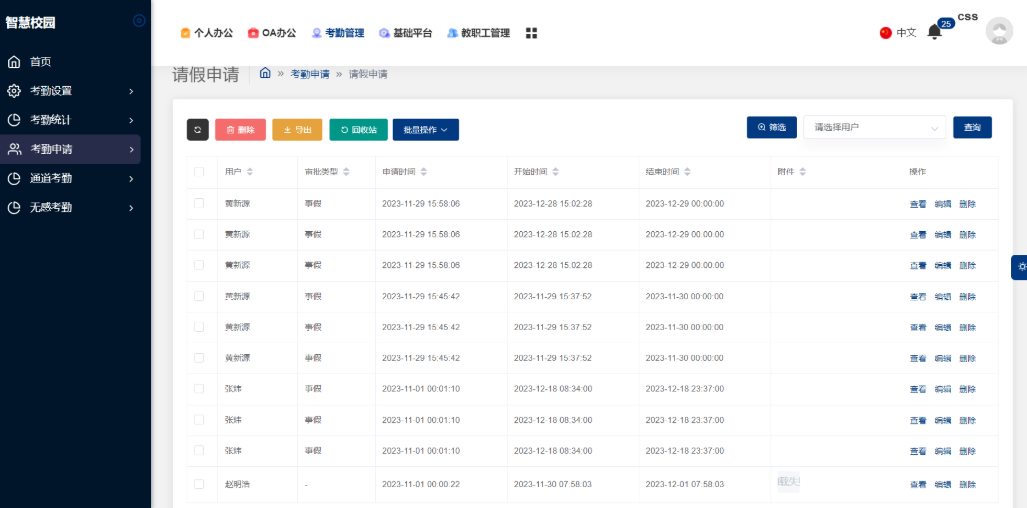This screenshot has height=508, width=1027.
Task: Click 编辑 in the first 张炜 row
Action: click(943, 390)
